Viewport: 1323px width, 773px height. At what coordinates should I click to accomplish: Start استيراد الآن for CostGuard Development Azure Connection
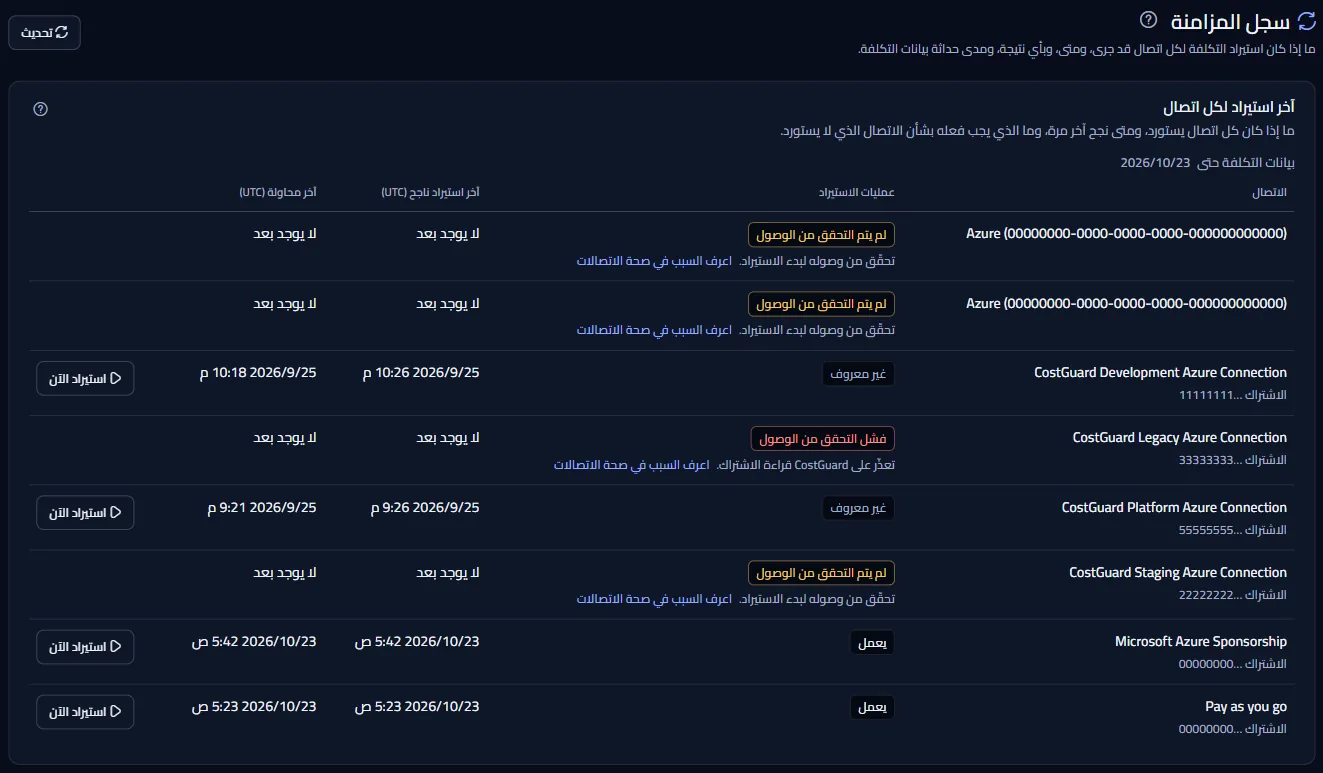[85, 378]
